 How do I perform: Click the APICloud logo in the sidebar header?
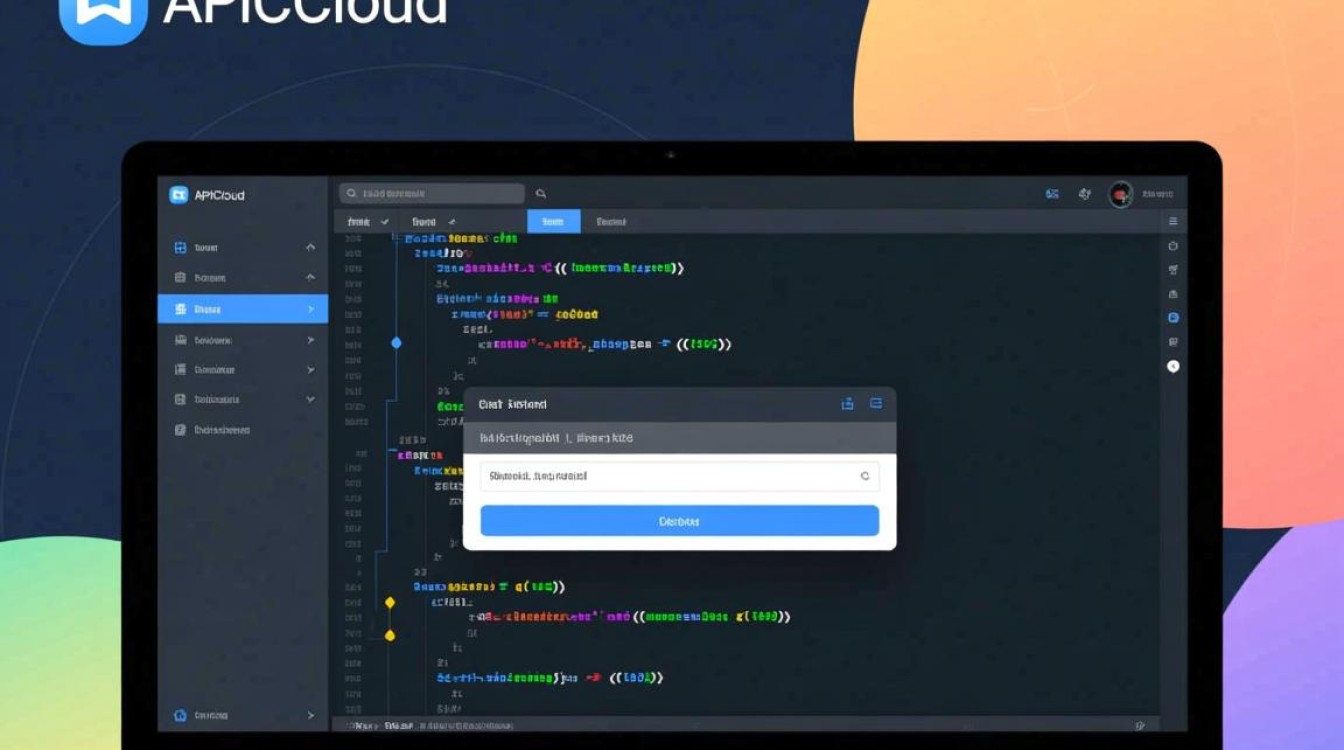tap(179, 195)
